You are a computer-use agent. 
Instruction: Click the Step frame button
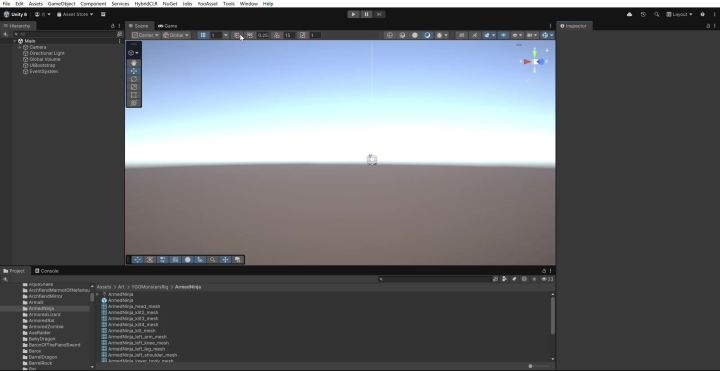[379, 14]
